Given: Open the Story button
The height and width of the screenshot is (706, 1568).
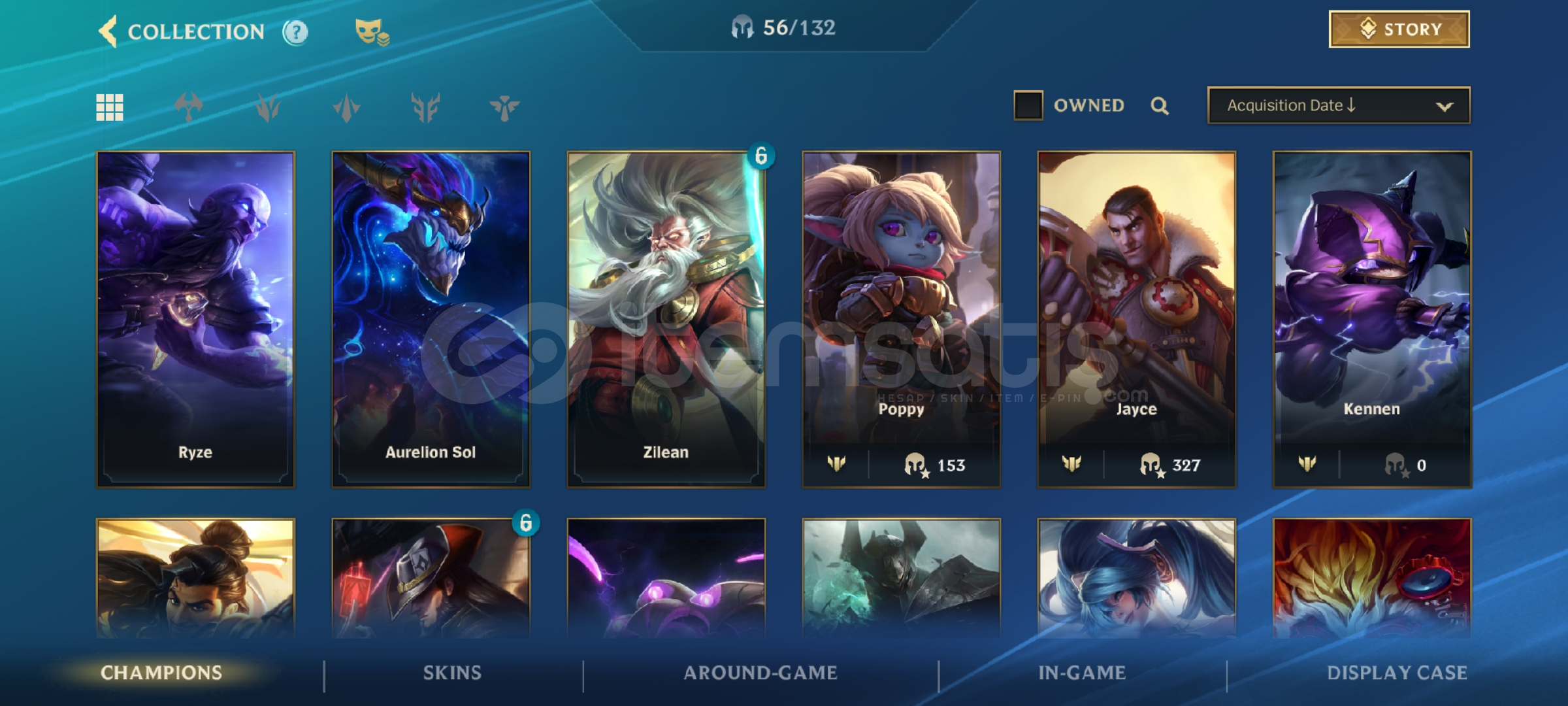Looking at the screenshot, I should coord(1399,29).
